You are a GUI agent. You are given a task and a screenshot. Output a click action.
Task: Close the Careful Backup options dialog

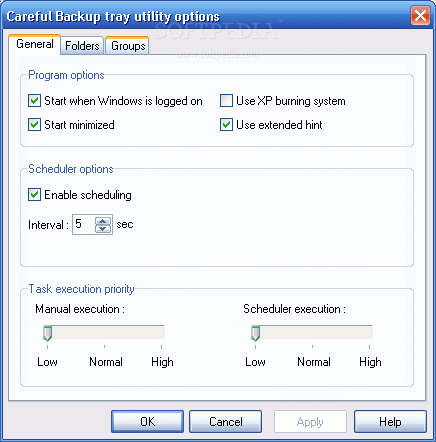pos(420,16)
